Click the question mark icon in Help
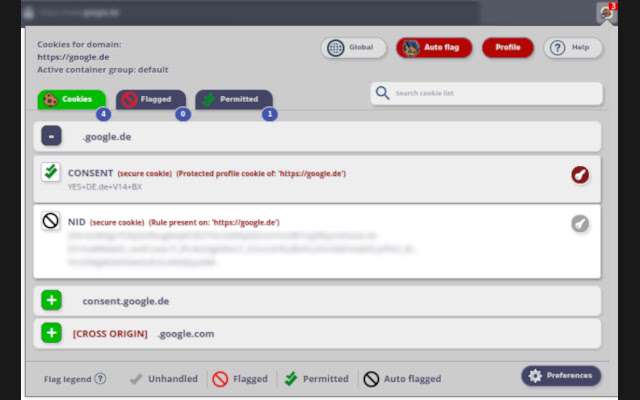The height and width of the screenshot is (400, 640). (558, 48)
